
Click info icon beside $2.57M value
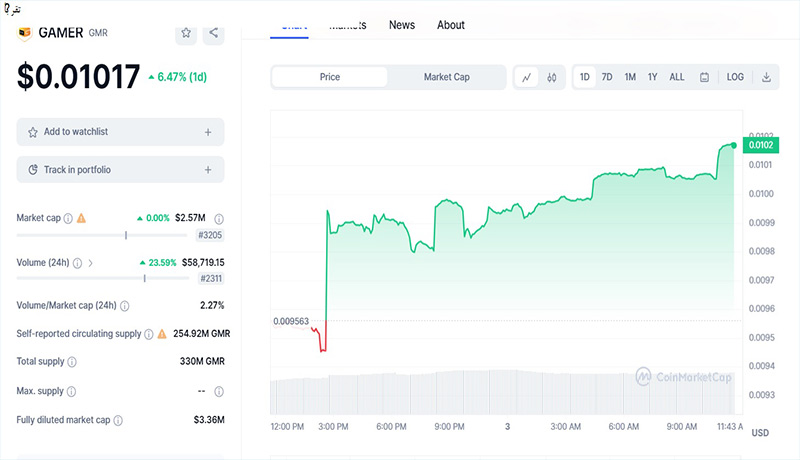pyautogui.click(x=219, y=219)
